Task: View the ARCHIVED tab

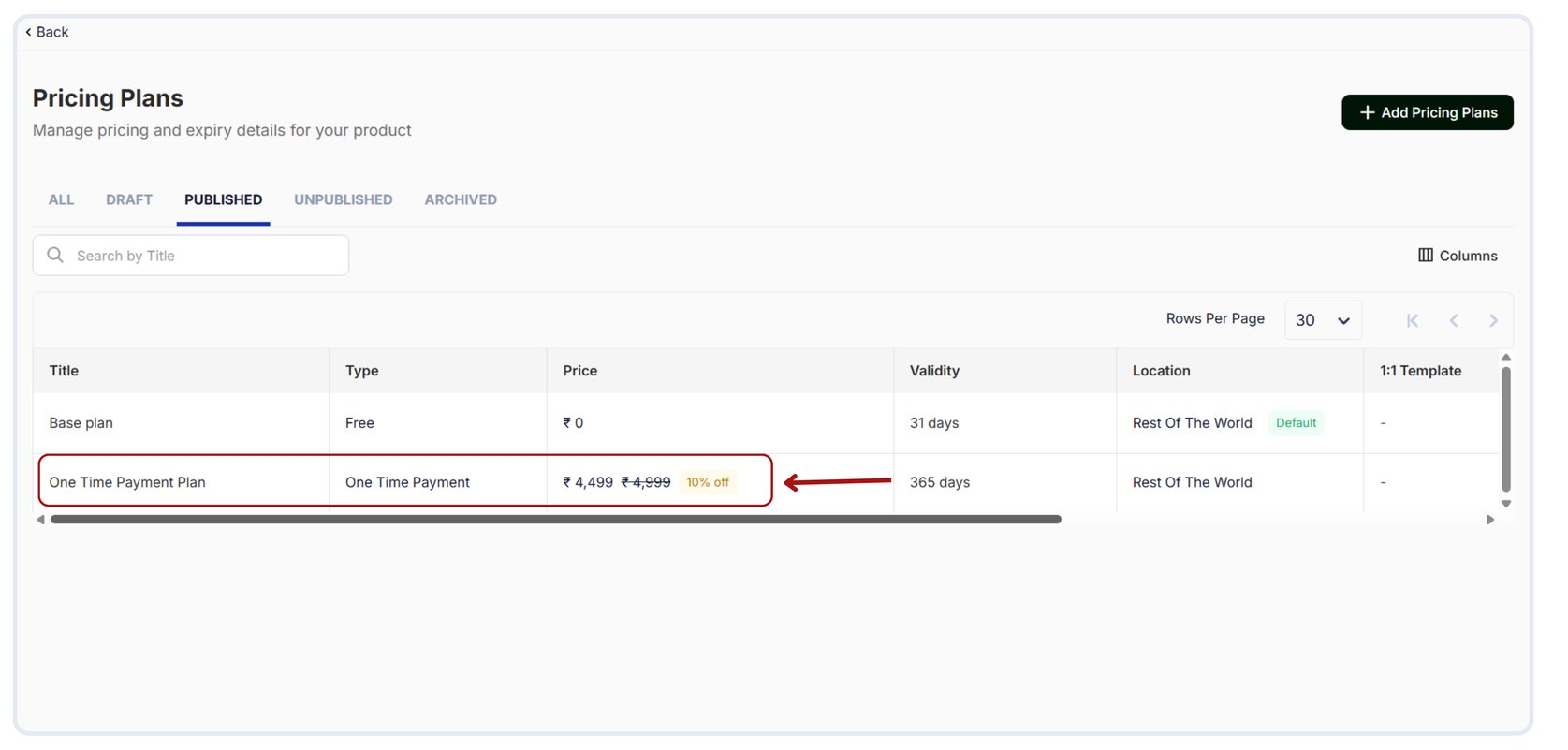Action: 461,199
